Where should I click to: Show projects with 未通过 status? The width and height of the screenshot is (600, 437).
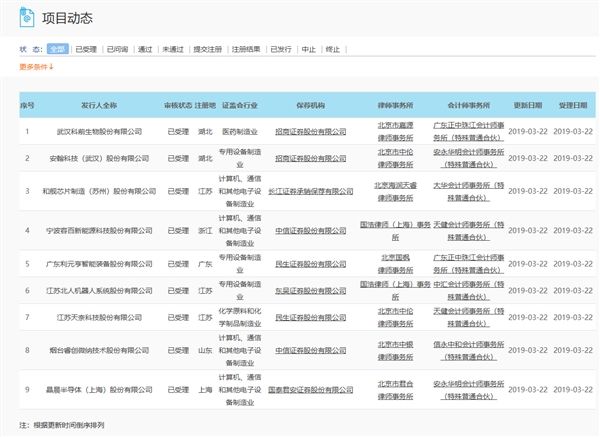(173, 49)
